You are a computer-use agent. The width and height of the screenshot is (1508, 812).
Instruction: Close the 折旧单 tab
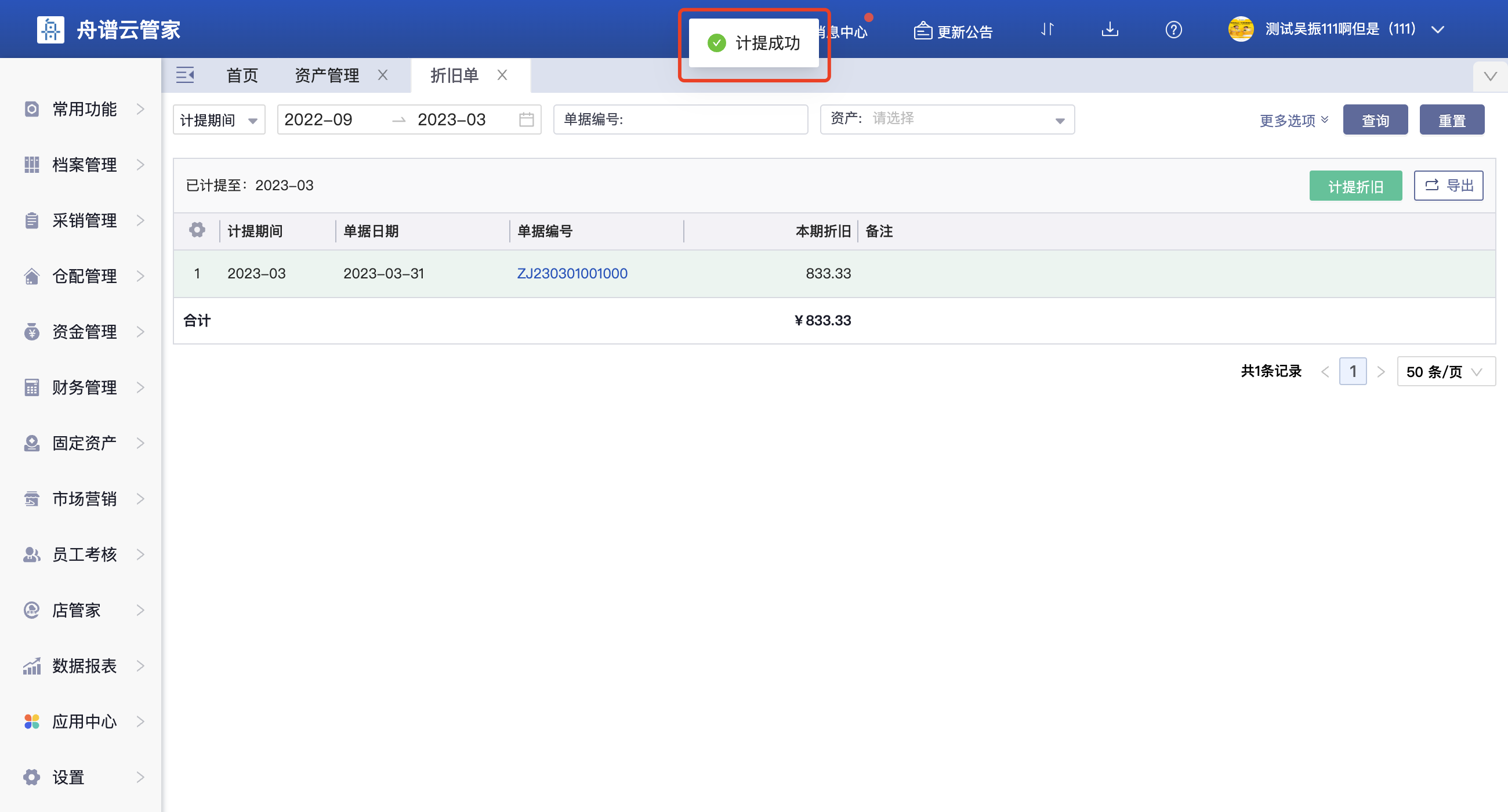(502, 75)
